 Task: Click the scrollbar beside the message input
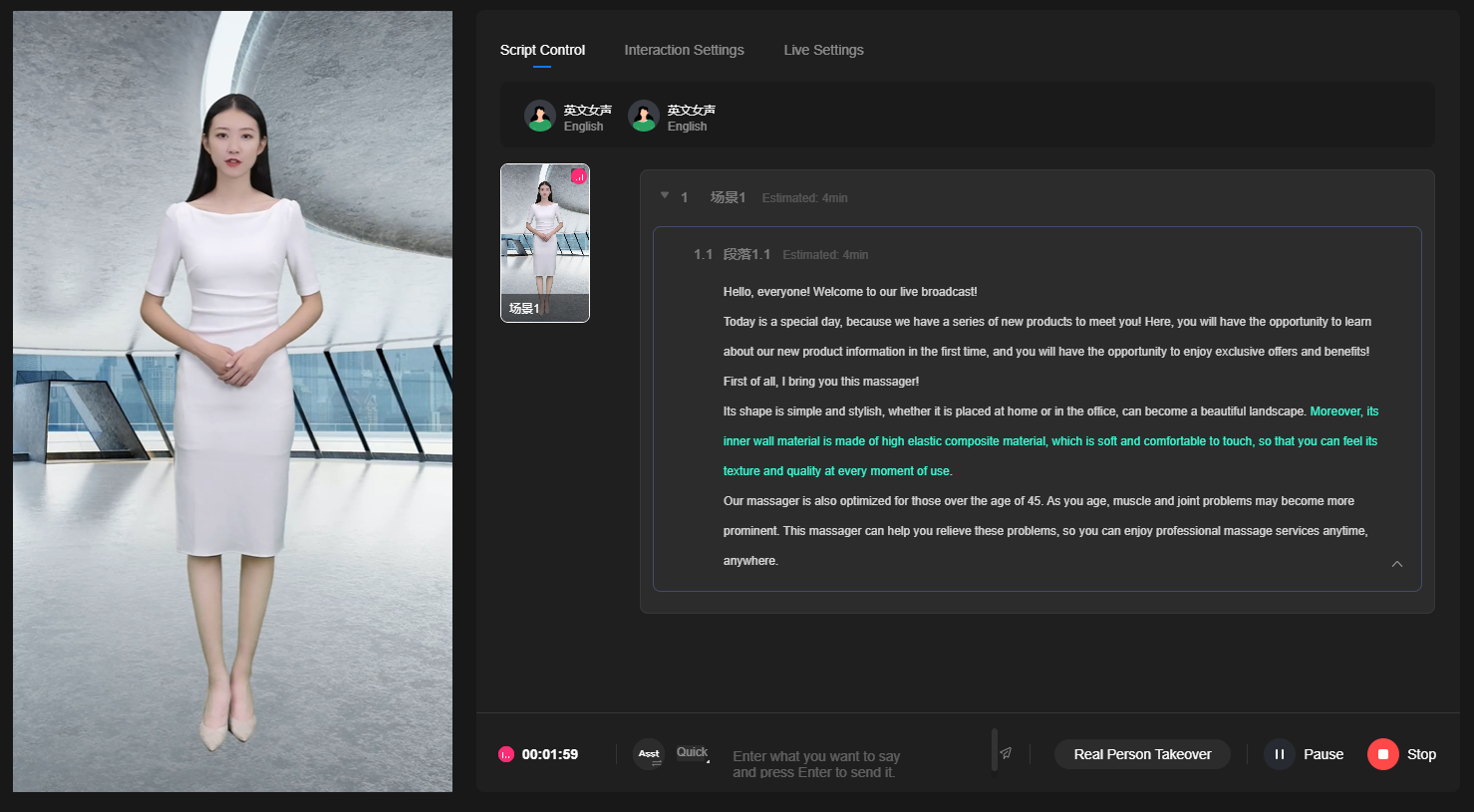[995, 749]
